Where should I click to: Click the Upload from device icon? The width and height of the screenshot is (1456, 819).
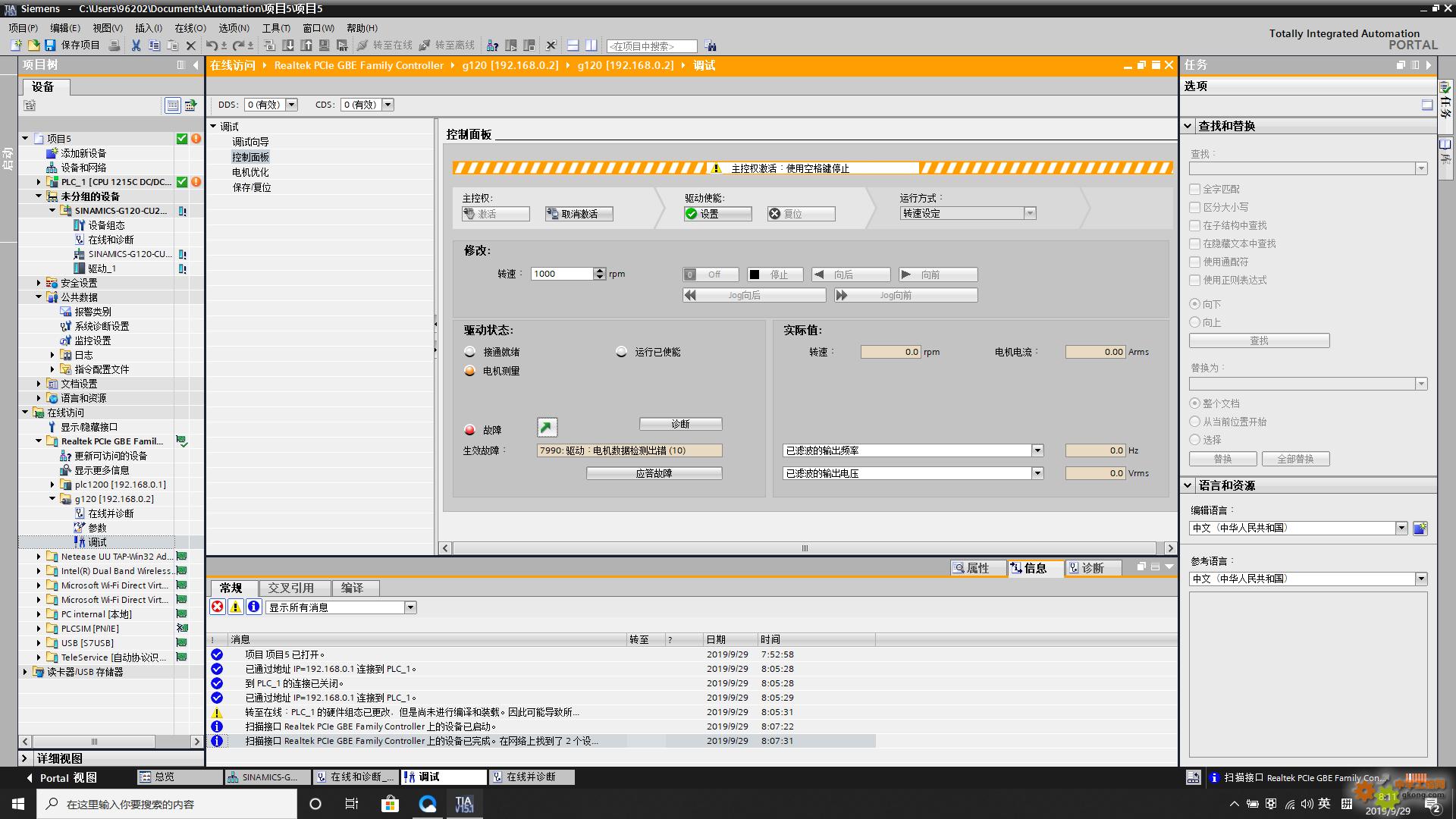(306, 45)
